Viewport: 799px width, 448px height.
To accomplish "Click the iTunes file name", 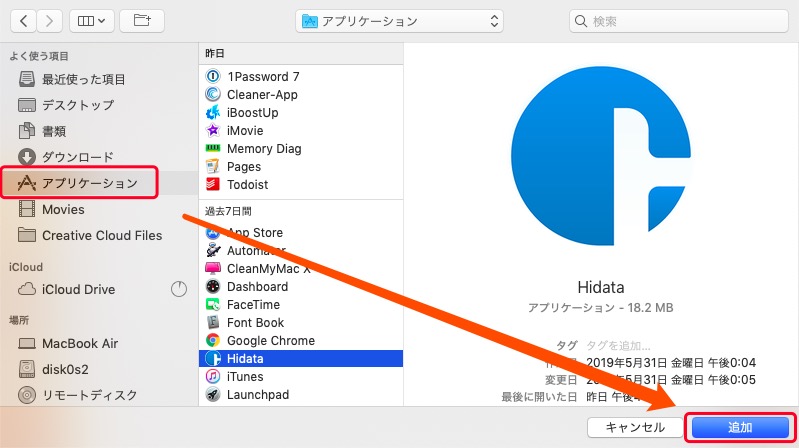I will (245, 377).
